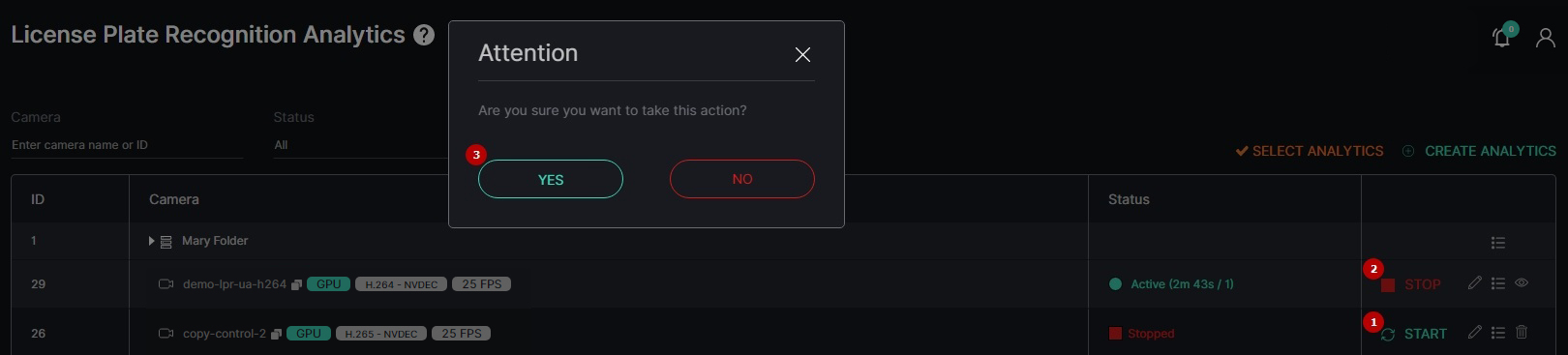
Task: Edit demo-lpr-ua-h264 with the pencil icon
Action: (1474, 283)
